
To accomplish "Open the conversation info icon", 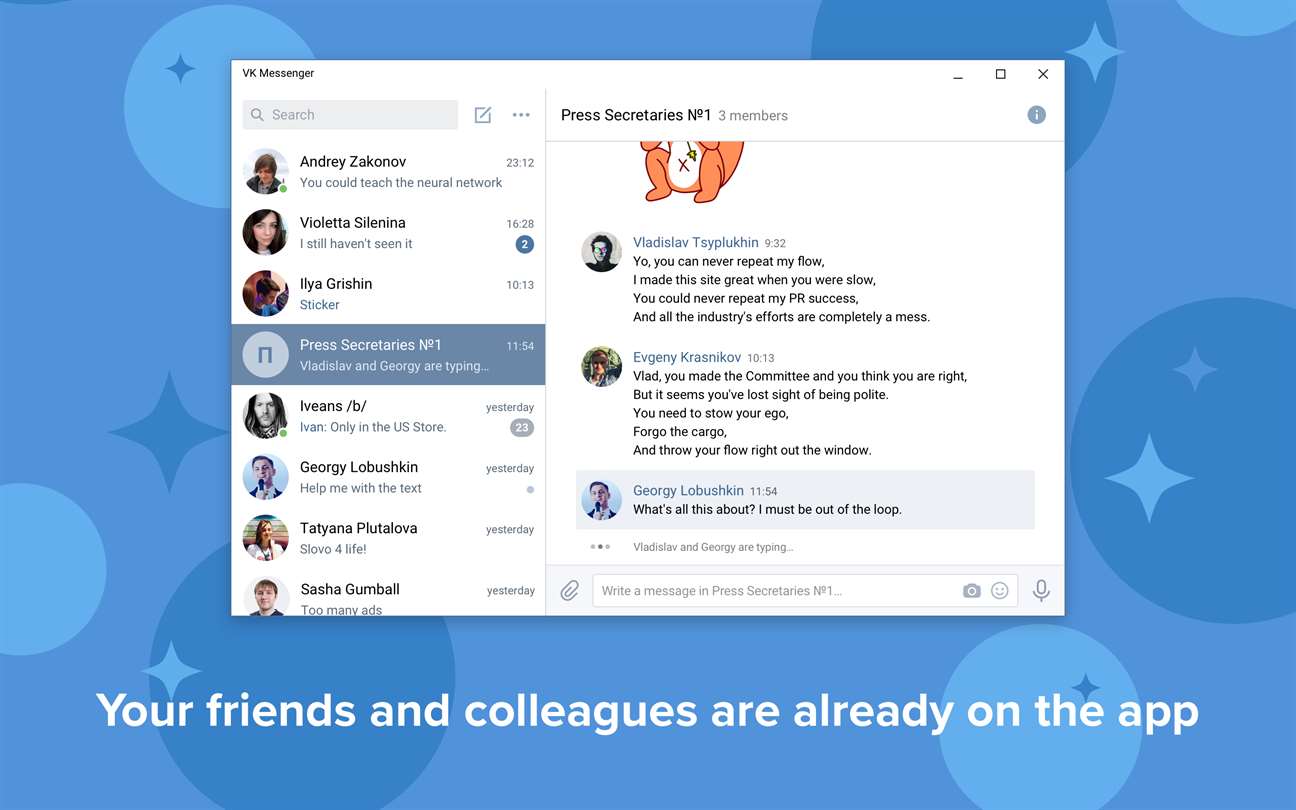I will tap(1037, 115).
